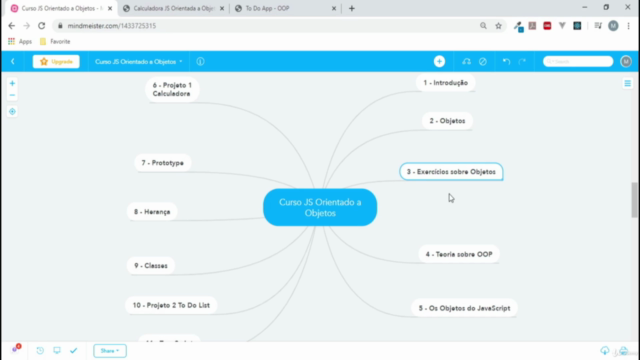Screen dimensions: 640x360
Task: Go forward in browser
Action: (x=27, y=26)
